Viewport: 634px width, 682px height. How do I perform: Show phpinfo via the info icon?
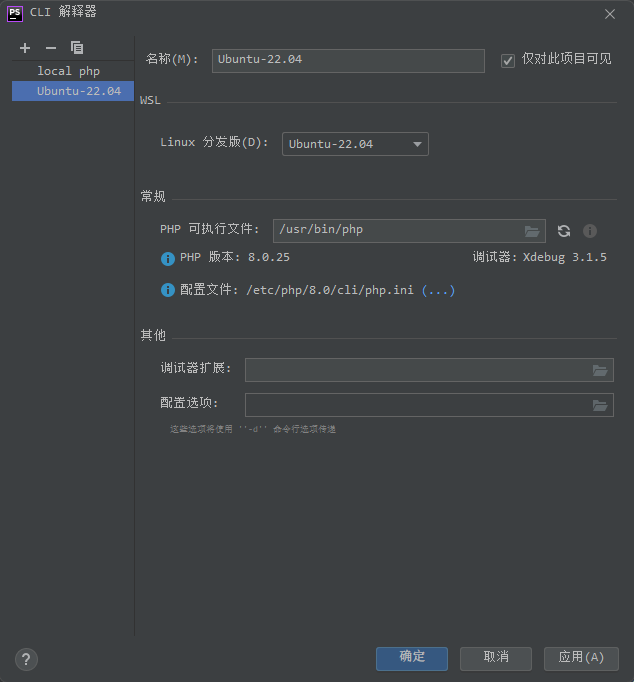(590, 231)
